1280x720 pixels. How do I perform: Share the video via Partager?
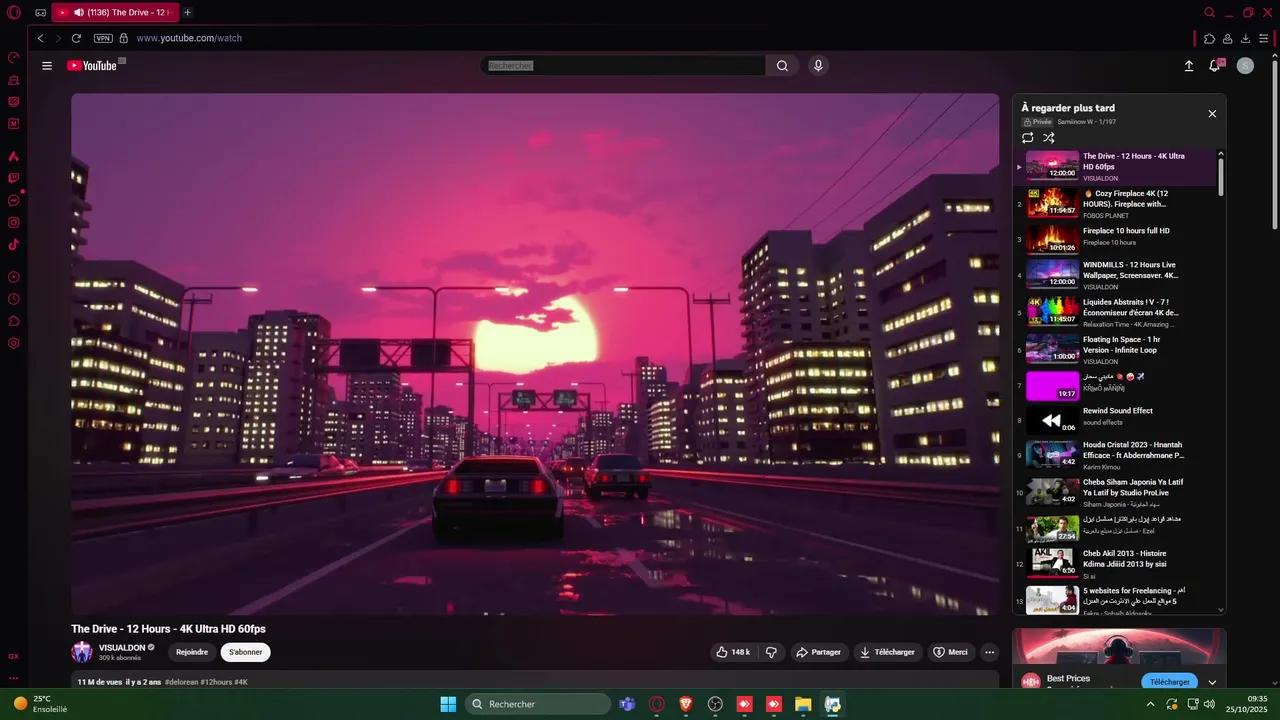[x=818, y=652]
